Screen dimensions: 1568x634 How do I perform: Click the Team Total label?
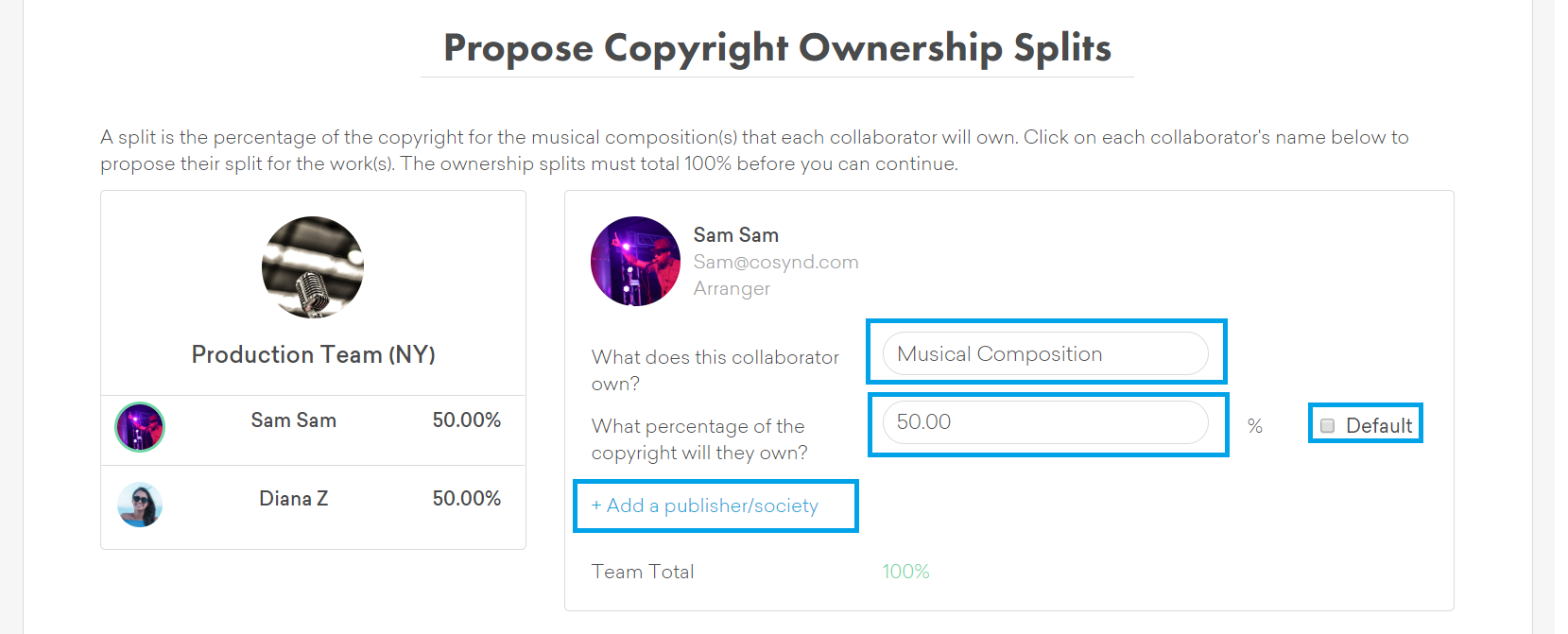coord(643,572)
